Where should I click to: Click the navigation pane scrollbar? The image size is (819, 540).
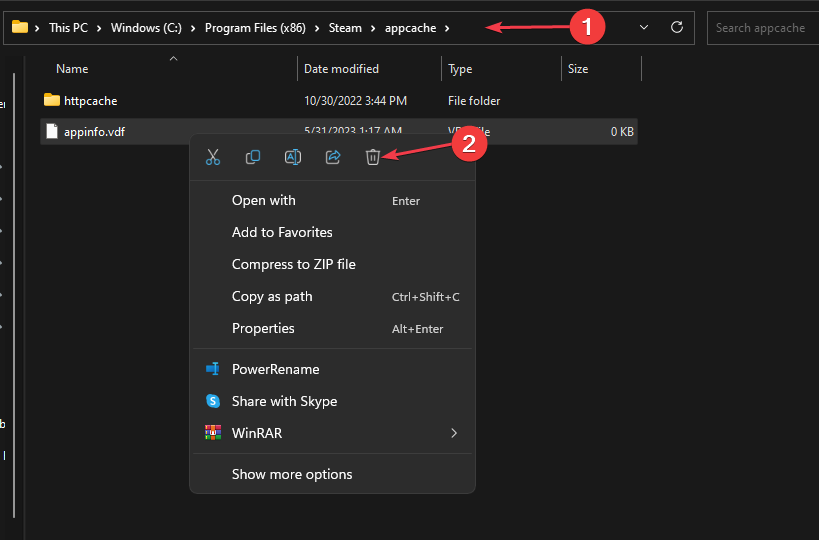[14, 295]
